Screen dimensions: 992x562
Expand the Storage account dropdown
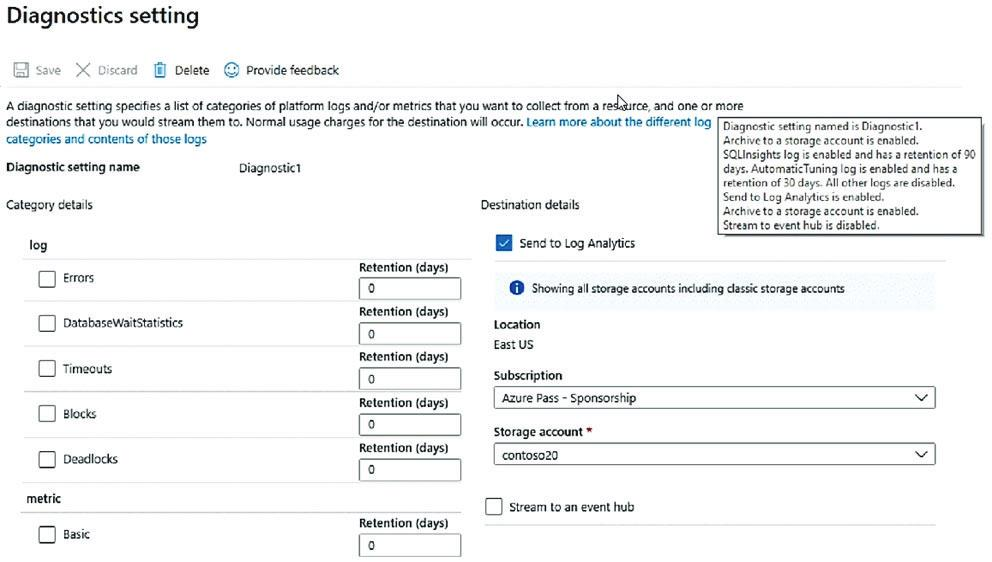tap(714, 454)
